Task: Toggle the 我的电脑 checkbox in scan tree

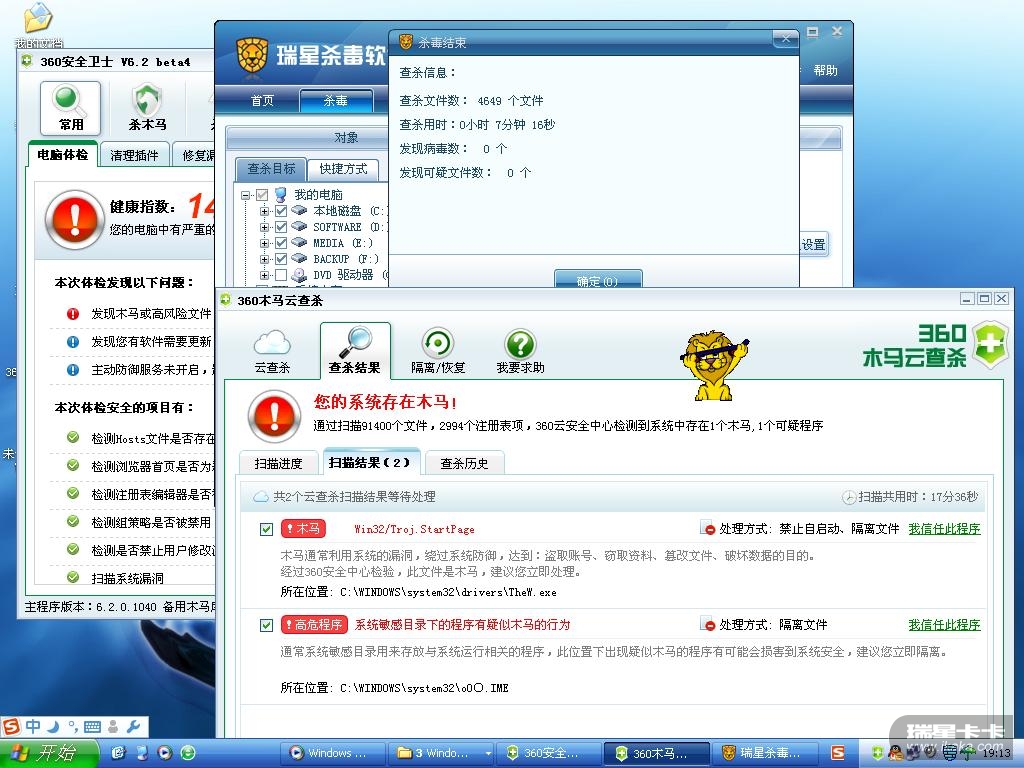Action: click(x=262, y=195)
